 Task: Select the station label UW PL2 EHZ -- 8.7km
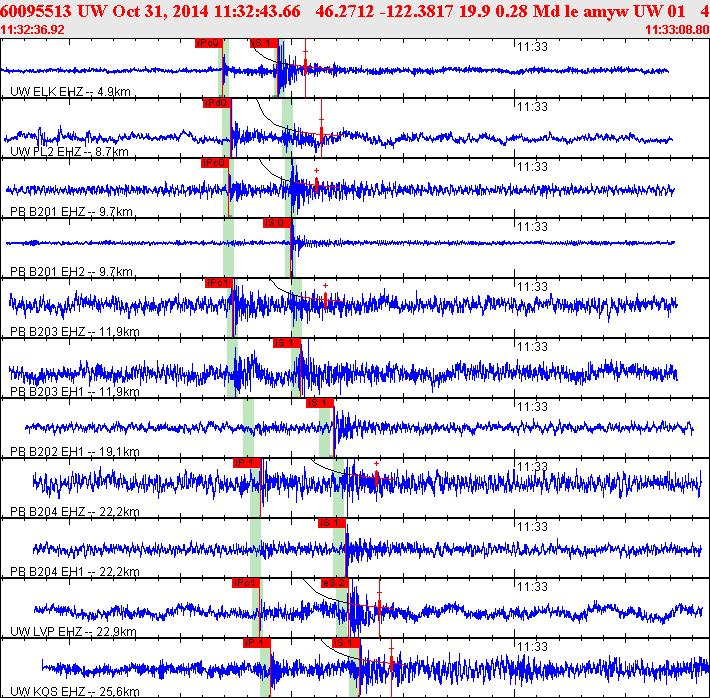[x=69, y=152]
